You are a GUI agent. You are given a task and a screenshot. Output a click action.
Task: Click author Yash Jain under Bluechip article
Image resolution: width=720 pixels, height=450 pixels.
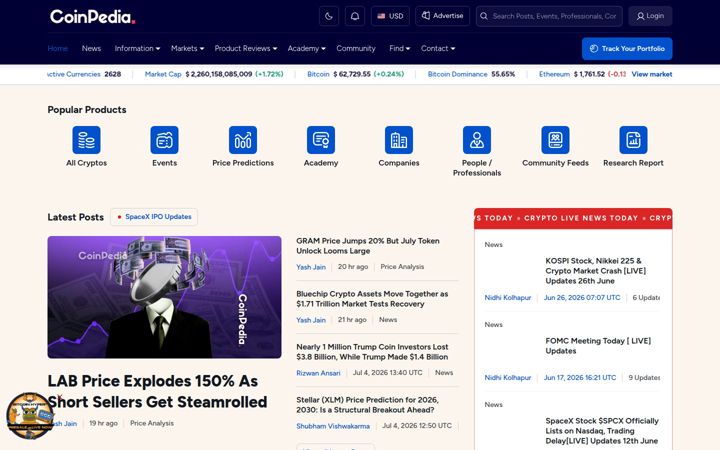311,320
